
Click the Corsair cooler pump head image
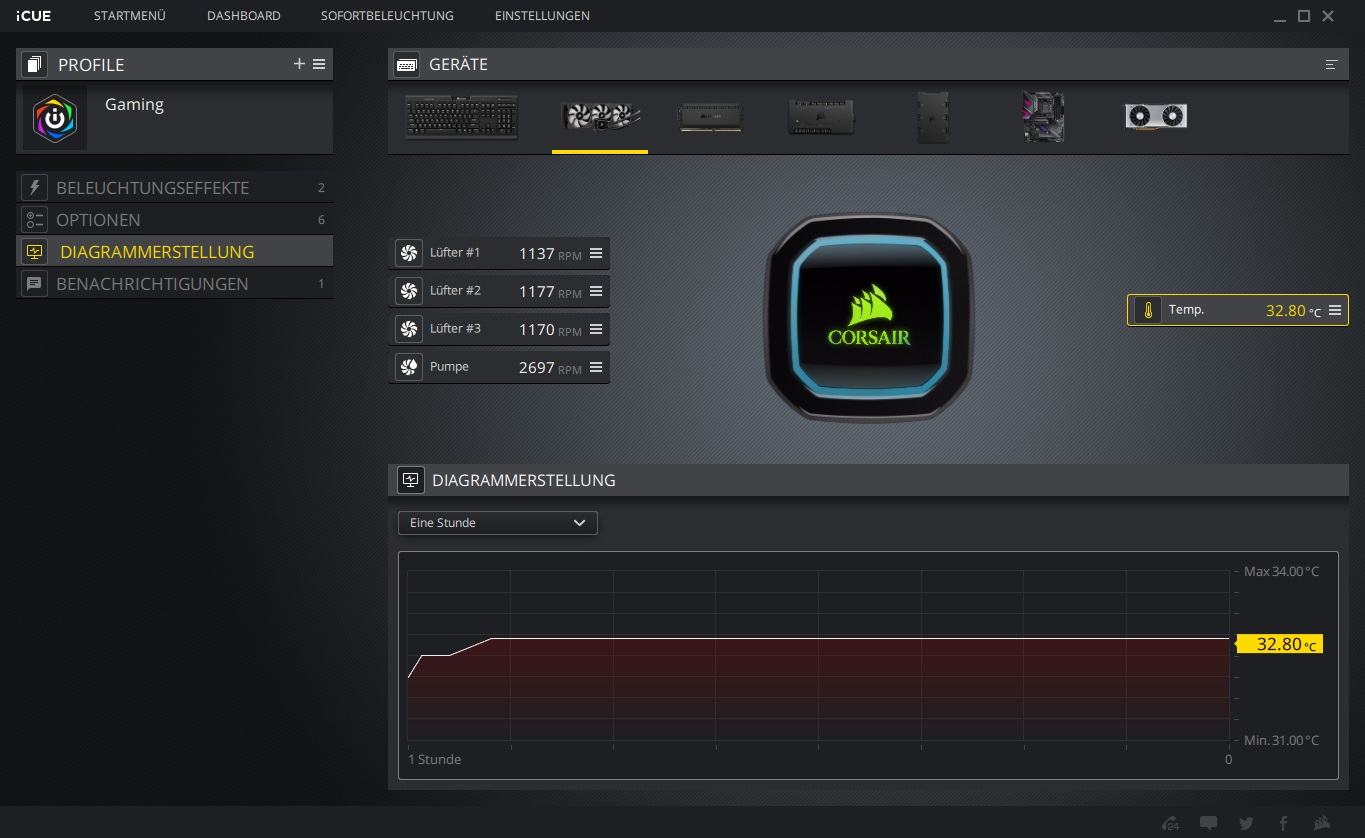(x=869, y=318)
